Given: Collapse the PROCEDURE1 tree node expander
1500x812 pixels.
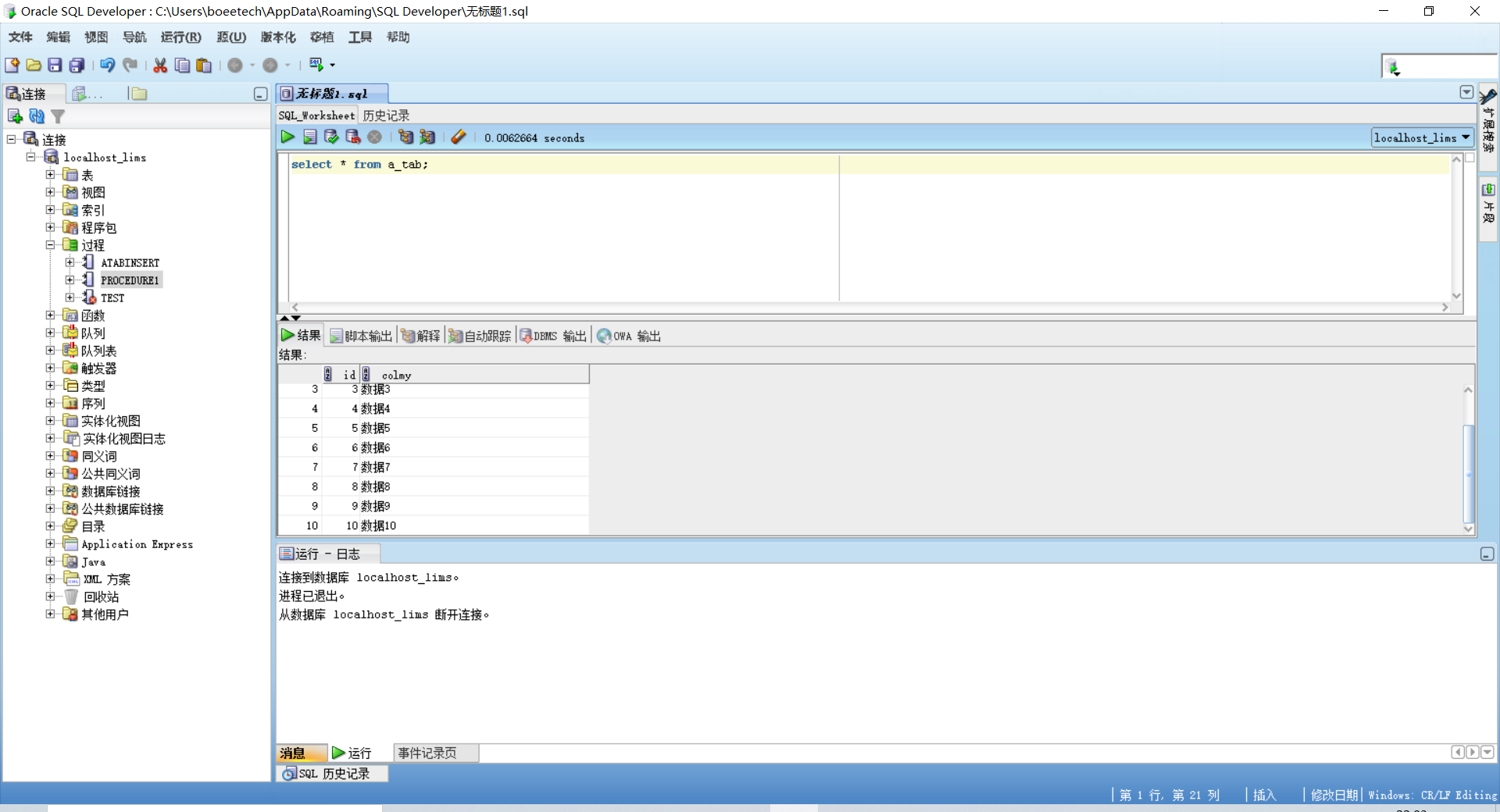Looking at the screenshot, I should click(x=69, y=280).
